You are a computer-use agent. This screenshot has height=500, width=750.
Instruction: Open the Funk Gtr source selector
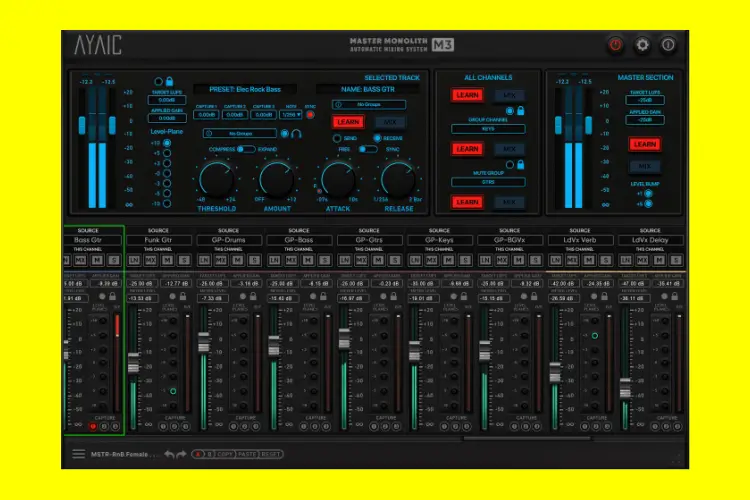click(x=158, y=240)
